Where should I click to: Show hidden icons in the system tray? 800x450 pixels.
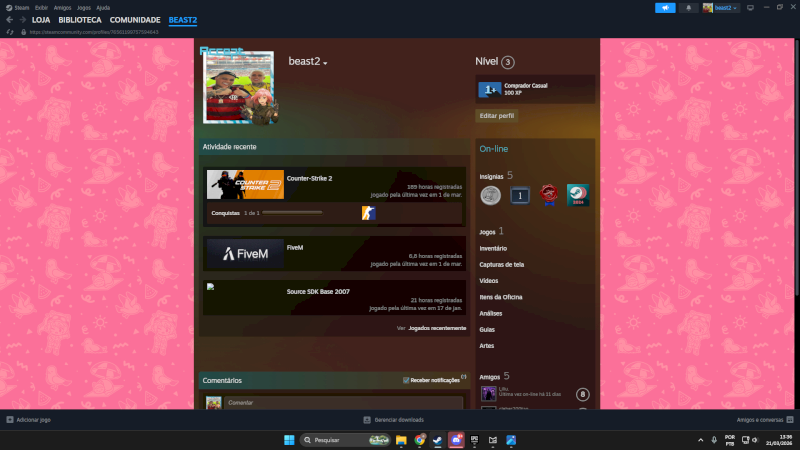[699, 440]
